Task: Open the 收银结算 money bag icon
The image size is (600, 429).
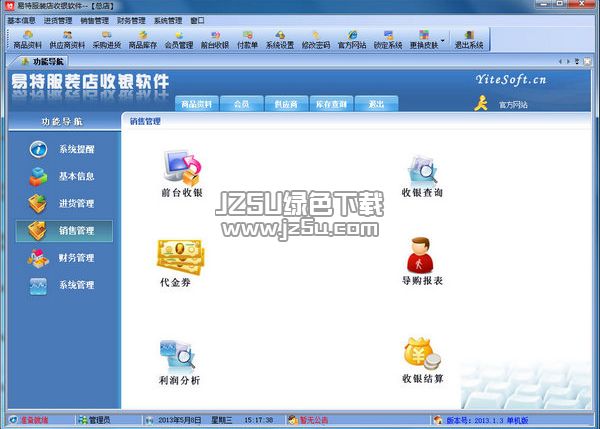Action: tap(422, 360)
